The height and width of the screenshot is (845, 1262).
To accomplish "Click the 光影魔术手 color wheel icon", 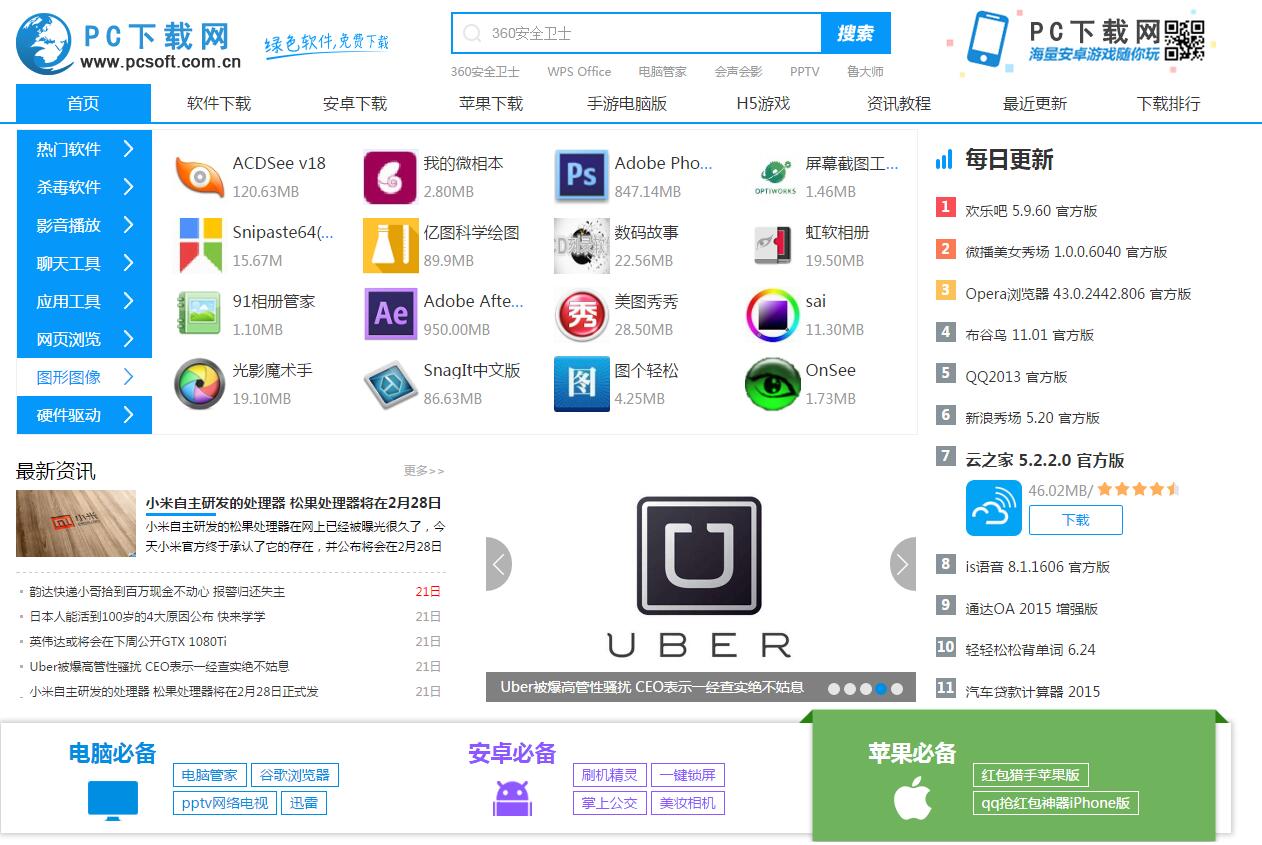I will pyautogui.click(x=199, y=384).
